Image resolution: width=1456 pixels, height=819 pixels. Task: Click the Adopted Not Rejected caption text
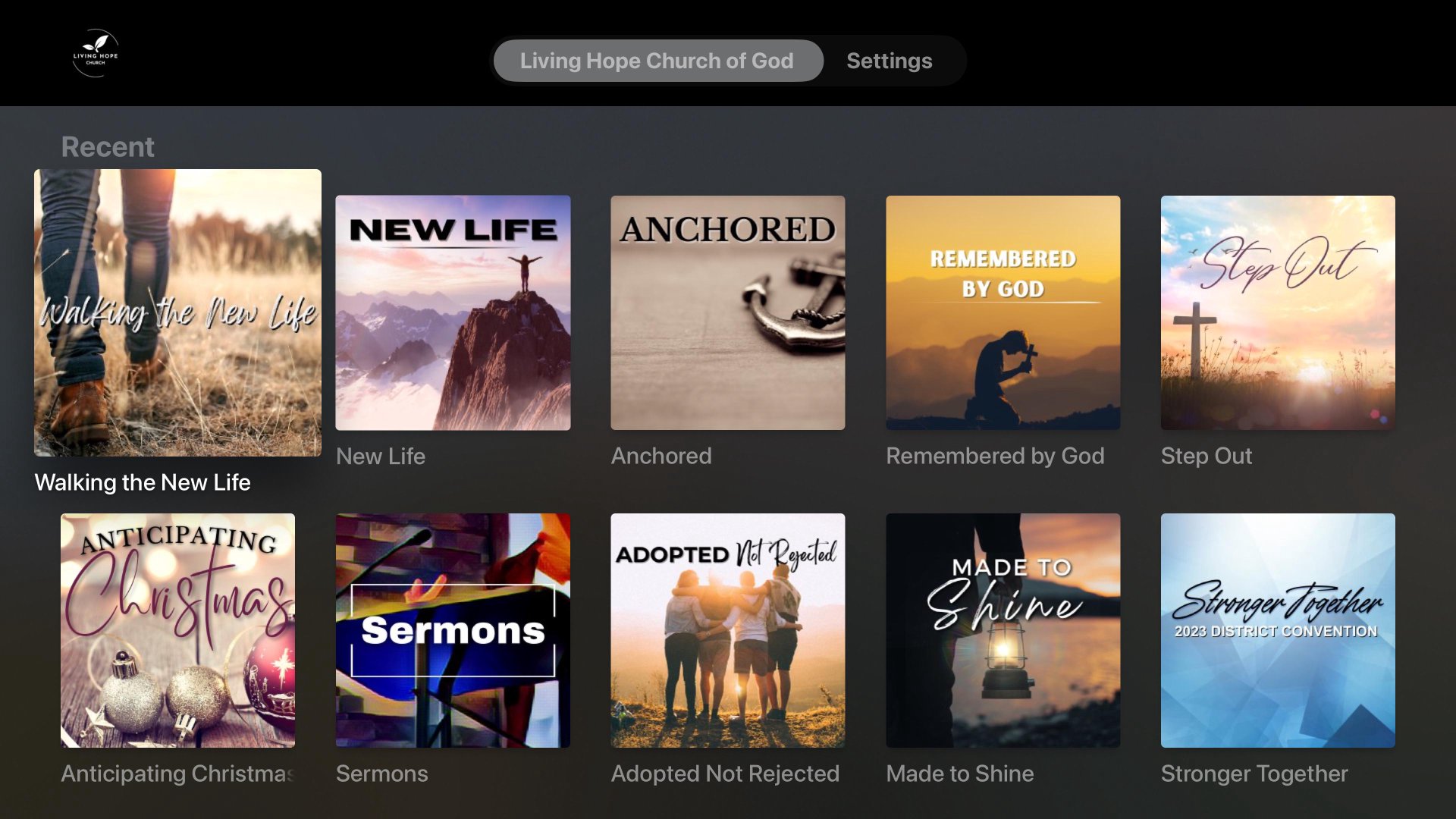point(725,773)
